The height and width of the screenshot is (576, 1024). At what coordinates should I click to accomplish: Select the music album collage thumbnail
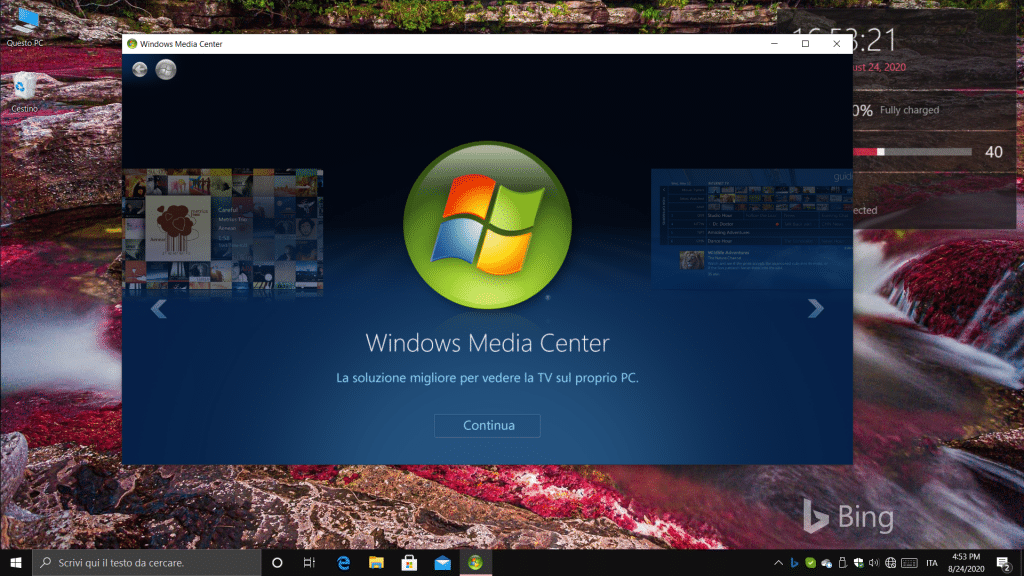point(222,232)
